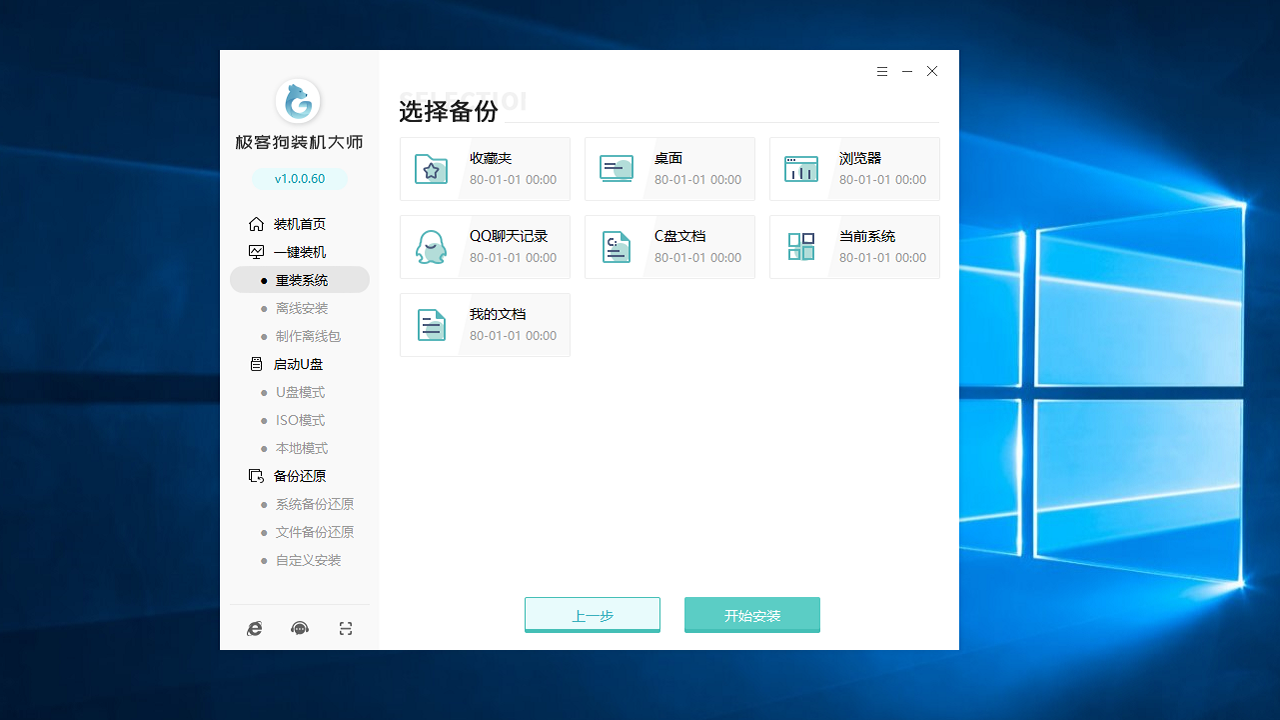
Task: Click the 我的文档 file icon
Action: [x=430, y=324]
